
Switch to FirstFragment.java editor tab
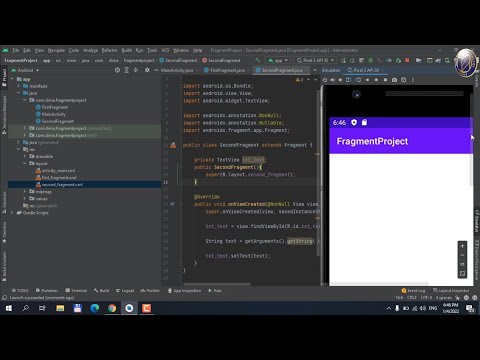[227, 70]
